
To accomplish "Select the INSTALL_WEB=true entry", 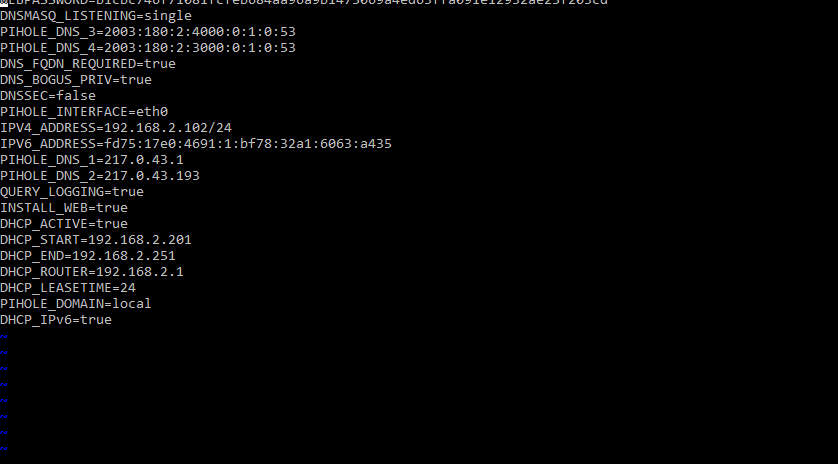I will 64,208.
